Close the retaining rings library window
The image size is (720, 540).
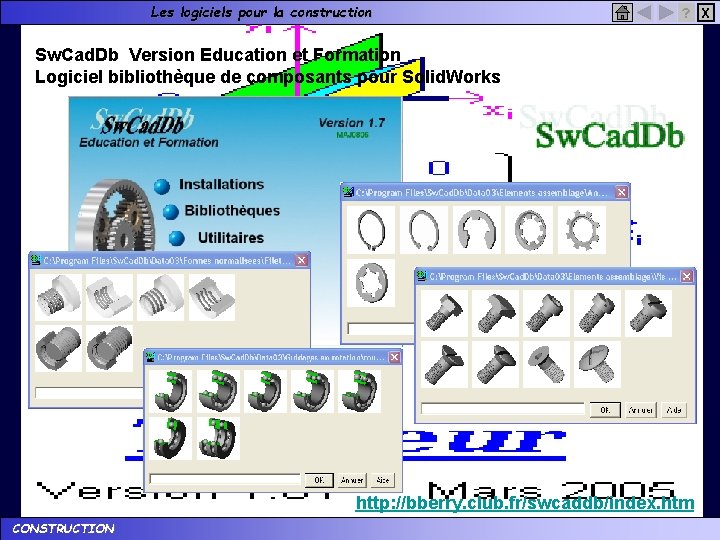pos(621,192)
